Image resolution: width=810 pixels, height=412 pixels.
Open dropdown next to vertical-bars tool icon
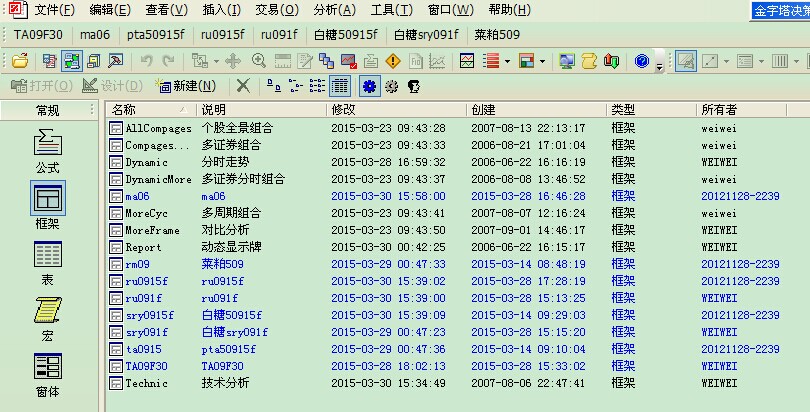796,61
